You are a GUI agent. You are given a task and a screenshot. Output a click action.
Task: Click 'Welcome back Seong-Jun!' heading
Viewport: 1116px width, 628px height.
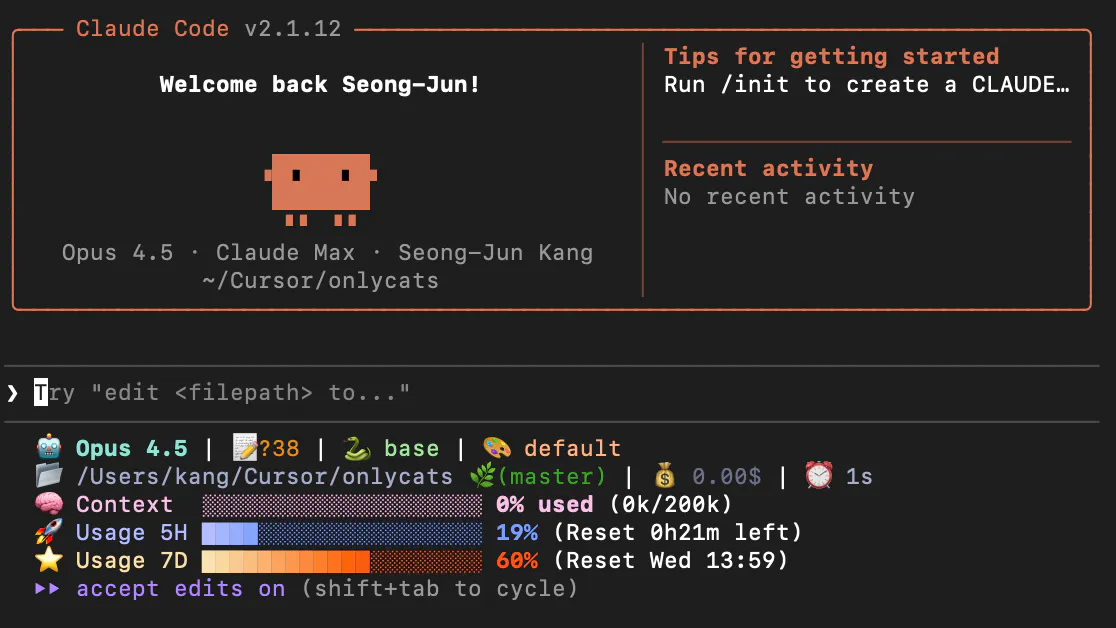320,85
